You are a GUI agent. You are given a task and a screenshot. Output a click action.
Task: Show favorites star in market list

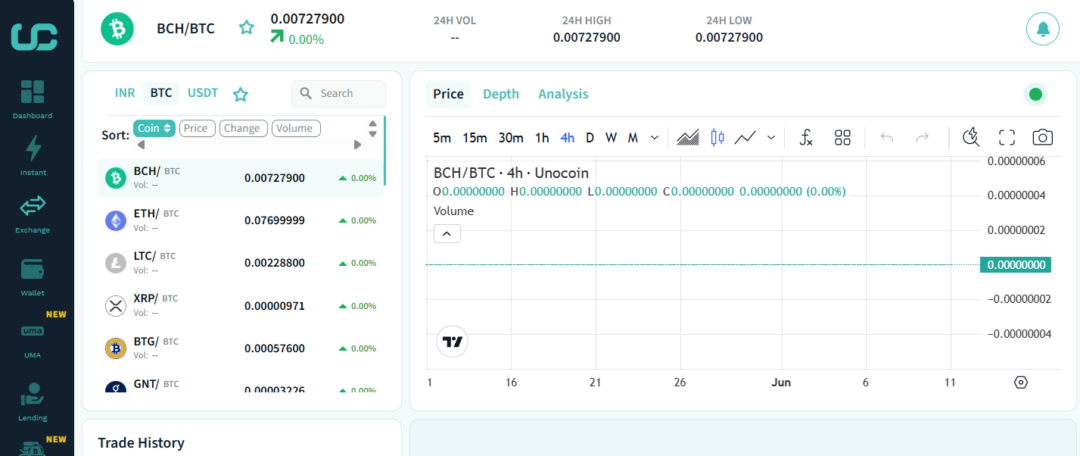tap(240, 94)
